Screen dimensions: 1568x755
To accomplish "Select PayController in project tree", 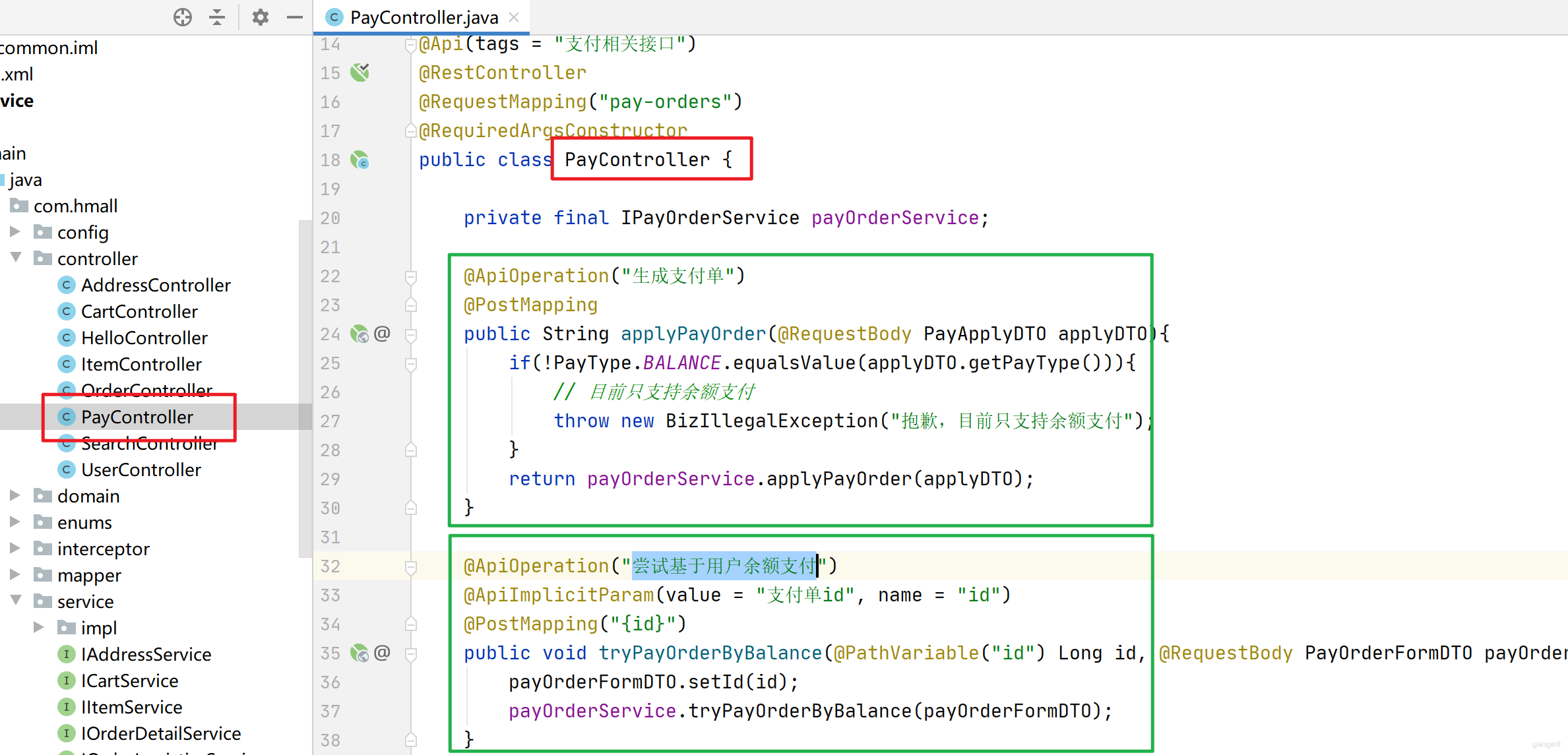I will [137, 417].
